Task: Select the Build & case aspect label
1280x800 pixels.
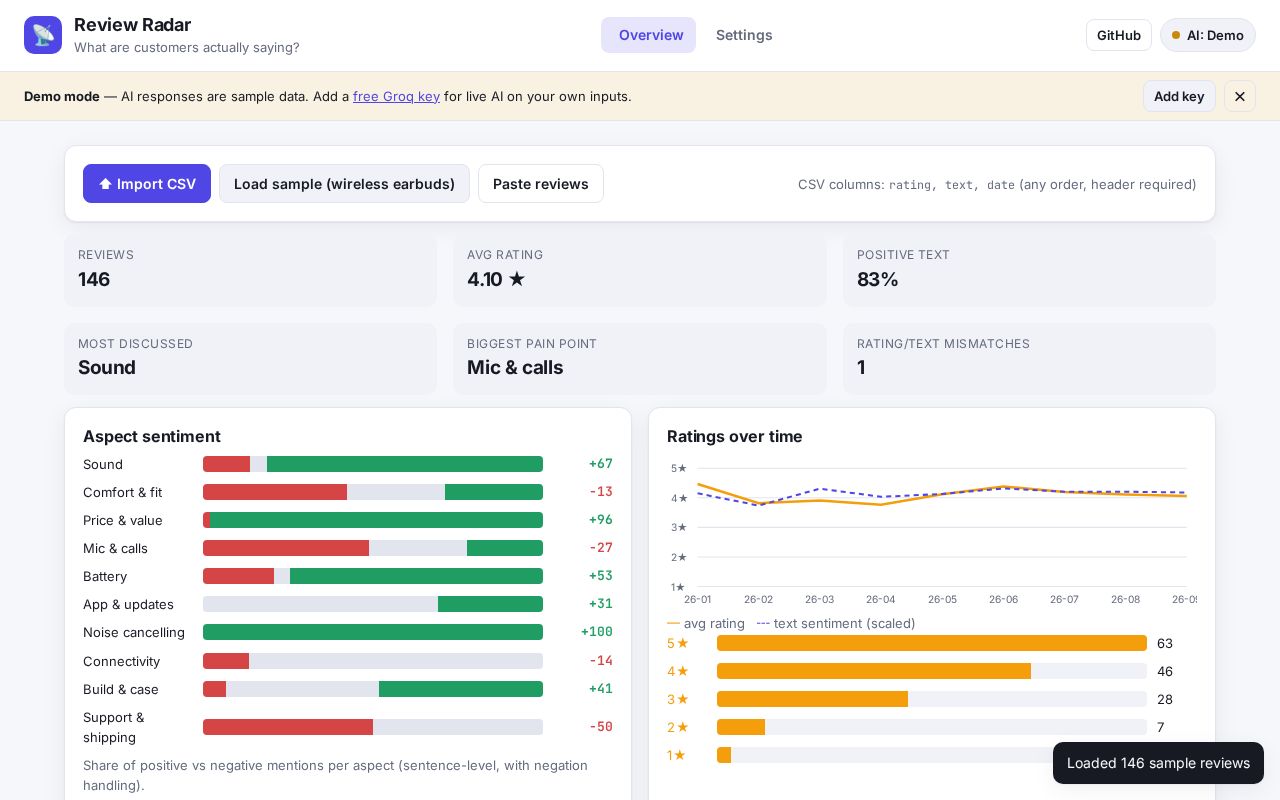Action: (121, 689)
